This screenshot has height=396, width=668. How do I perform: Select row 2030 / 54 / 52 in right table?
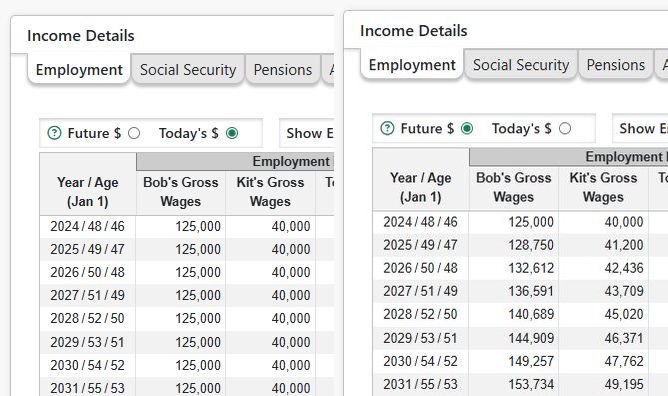point(521,361)
